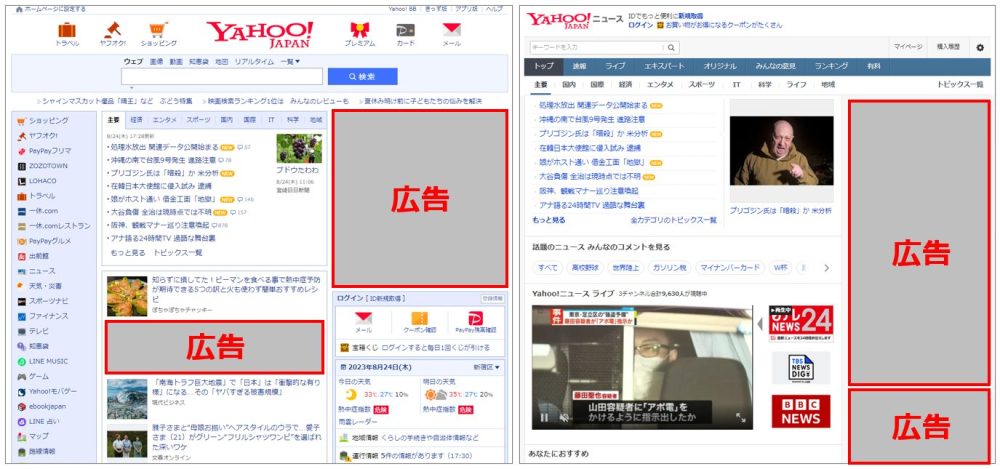
Task: Select リアルタイム search type above search box
Action: point(254,62)
